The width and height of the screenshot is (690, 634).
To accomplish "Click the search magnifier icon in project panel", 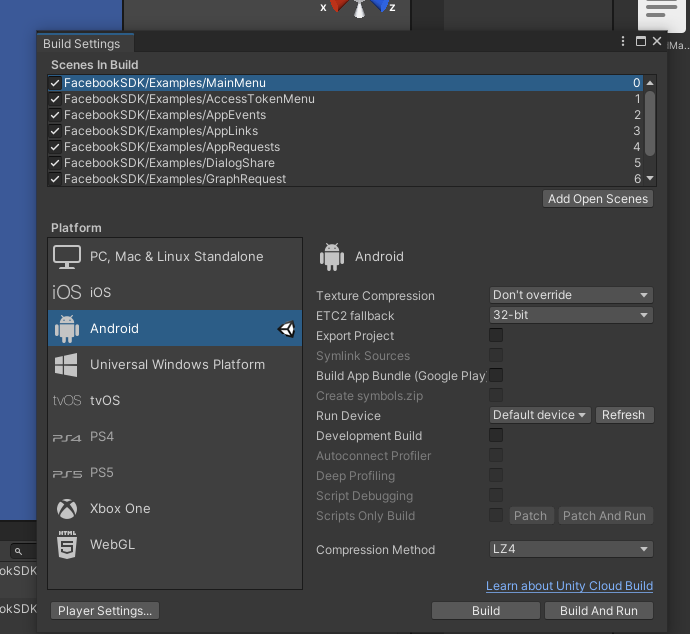I will (18, 551).
